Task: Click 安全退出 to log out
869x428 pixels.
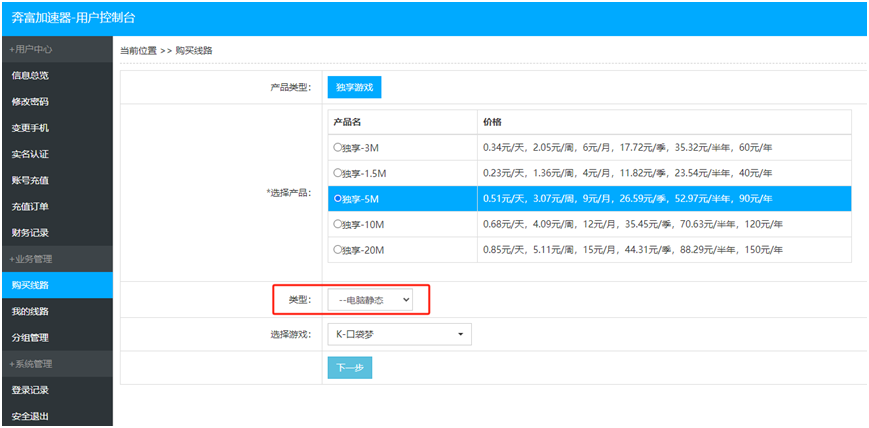Action: click(30, 416)
